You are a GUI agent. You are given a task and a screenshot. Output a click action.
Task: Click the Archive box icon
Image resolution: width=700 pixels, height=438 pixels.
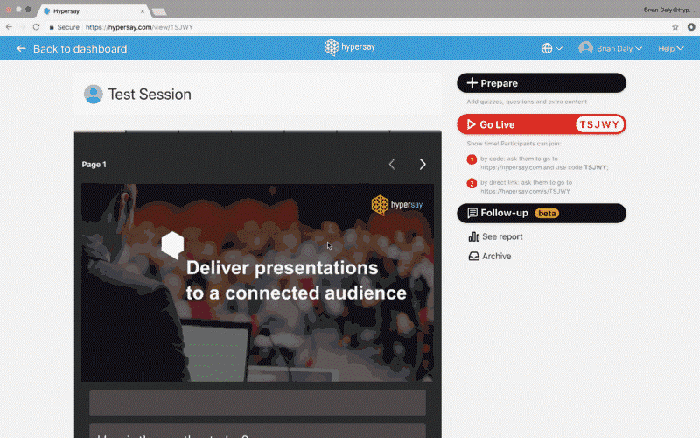tap(473, 256)
